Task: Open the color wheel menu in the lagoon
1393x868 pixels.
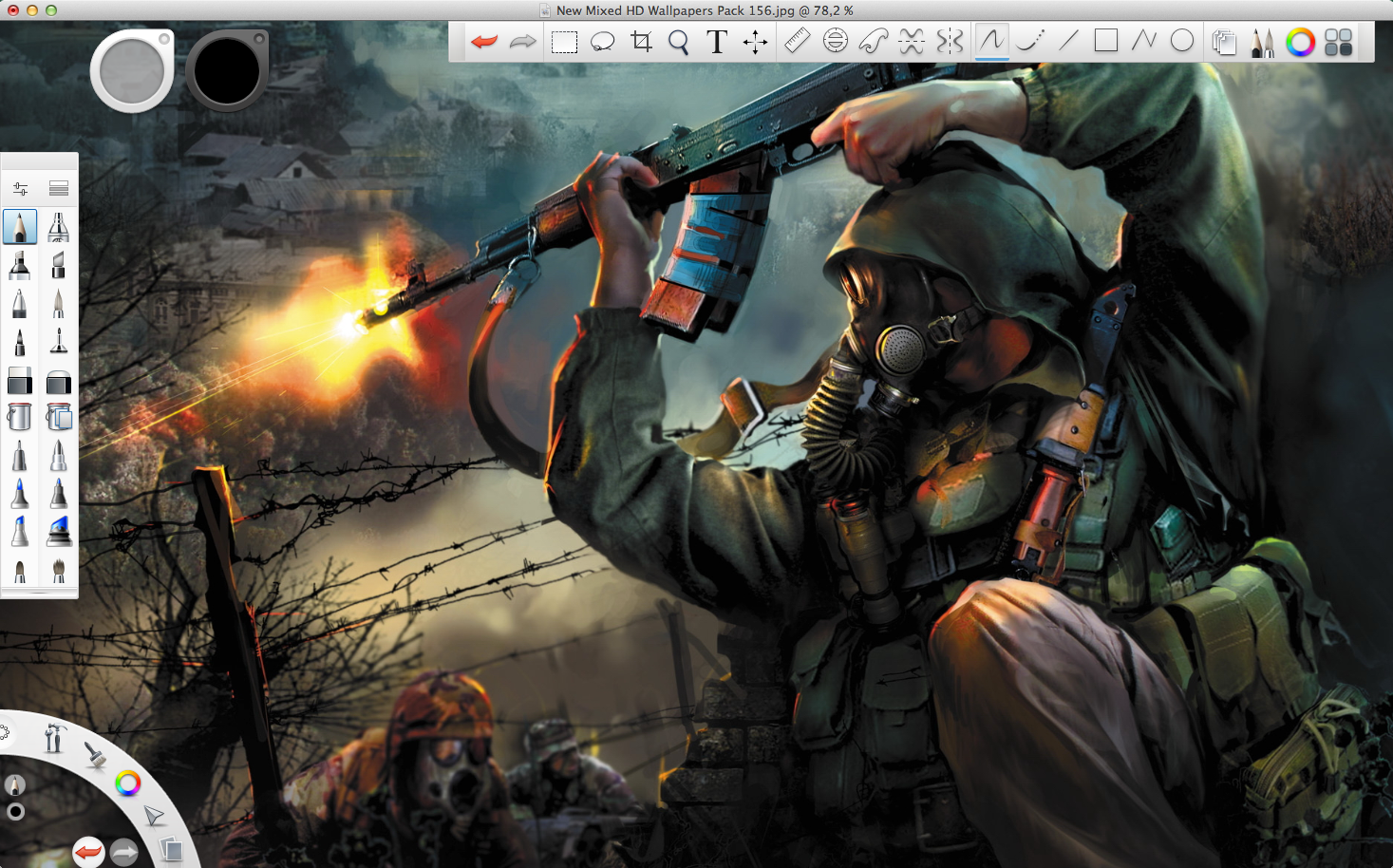Action: point(127,783)
